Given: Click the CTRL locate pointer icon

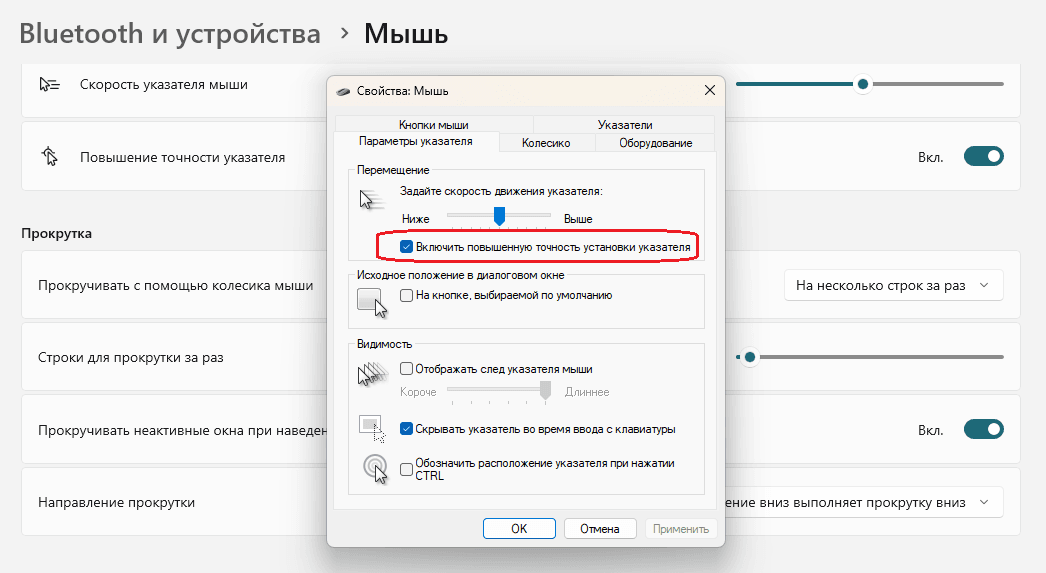Looking at the screenshot, I should [376, 468].
